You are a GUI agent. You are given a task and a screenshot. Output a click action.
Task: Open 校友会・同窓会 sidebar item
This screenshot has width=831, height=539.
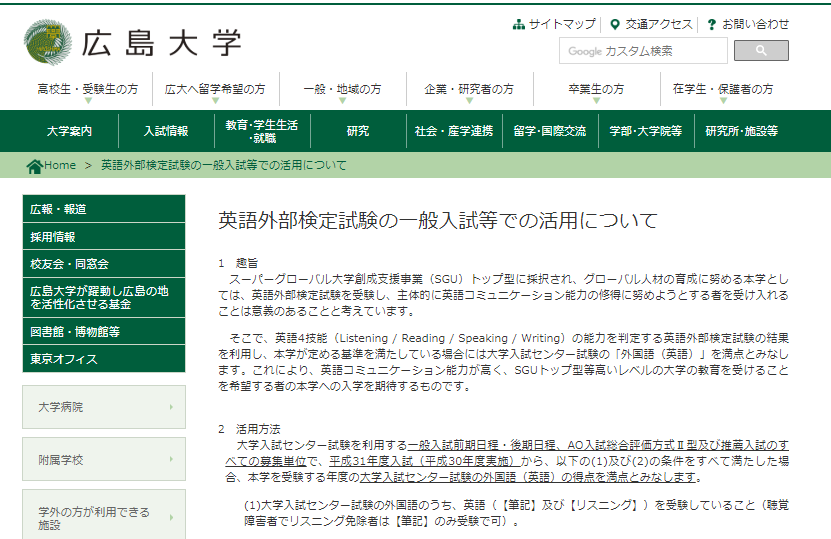pyautogui.click(x=104, y=263)
